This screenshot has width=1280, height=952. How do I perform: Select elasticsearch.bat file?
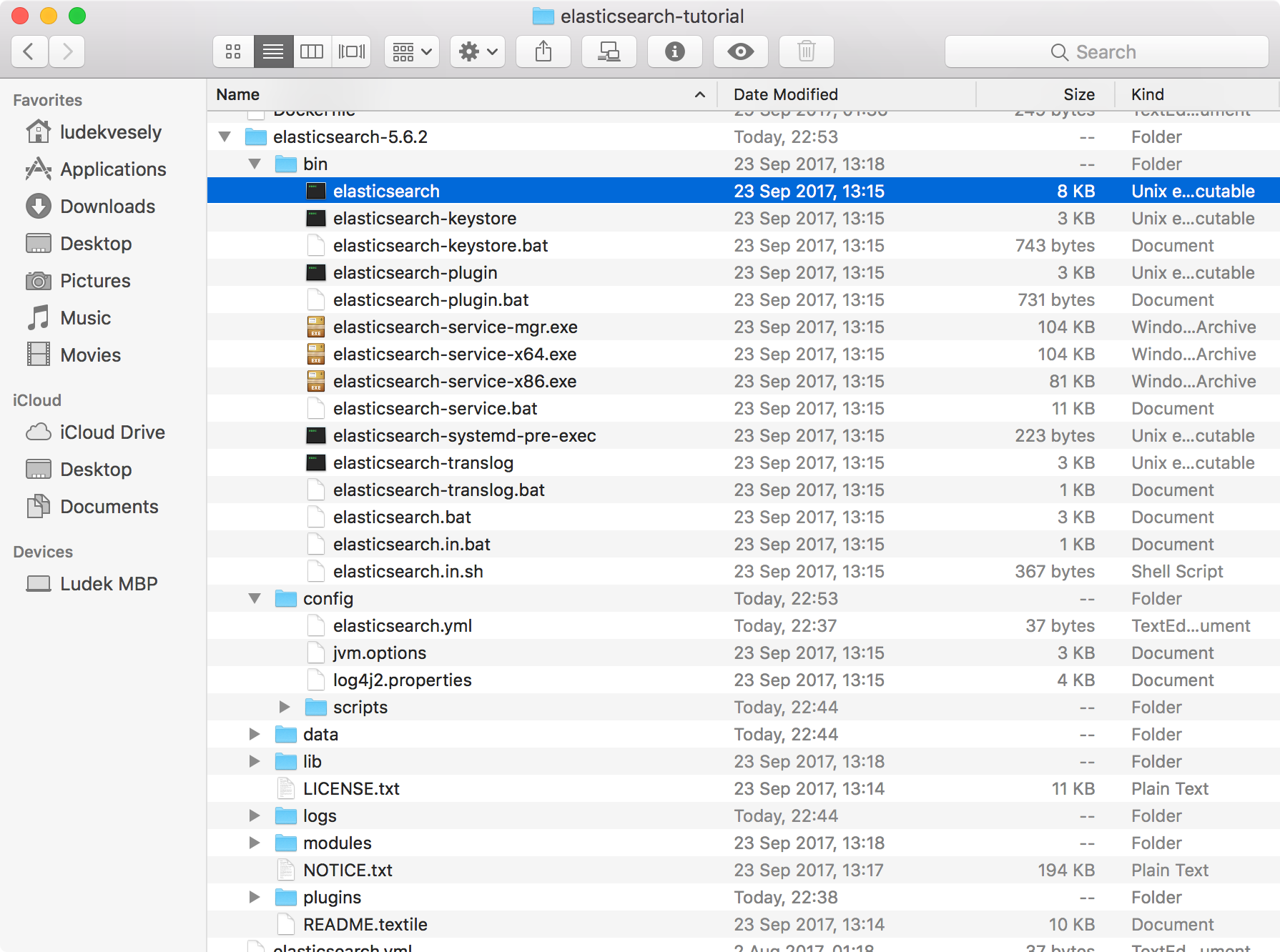coord(402,517)
